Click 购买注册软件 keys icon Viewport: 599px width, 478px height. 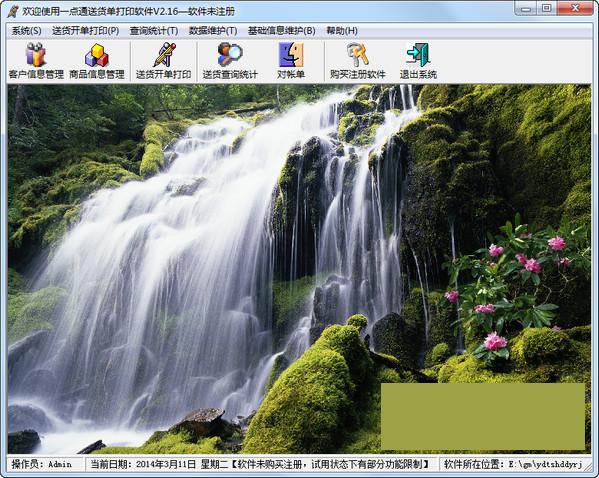tap(358, 61)
